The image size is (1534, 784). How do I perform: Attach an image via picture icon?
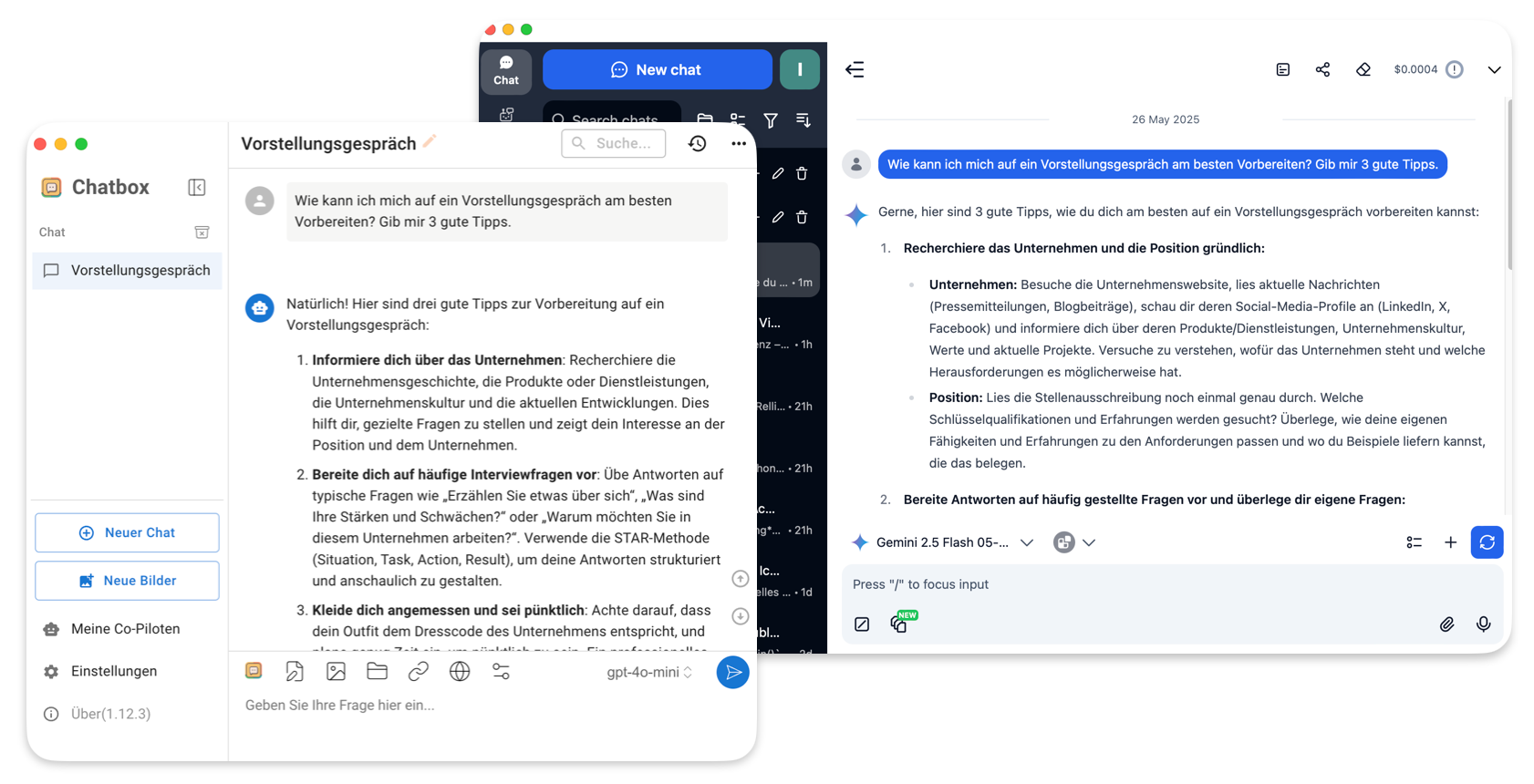[336, 672]
